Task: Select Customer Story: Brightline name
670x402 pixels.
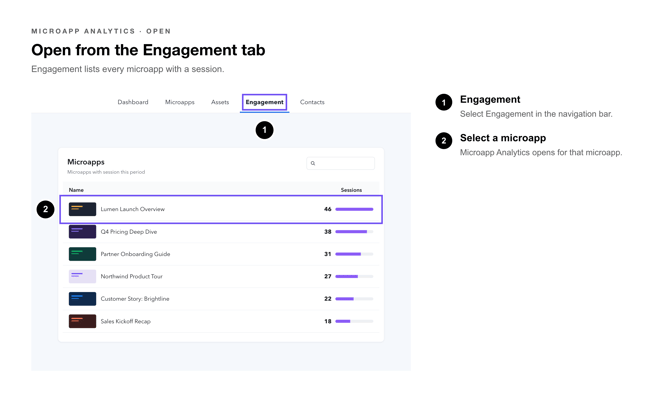Action: 135,299
